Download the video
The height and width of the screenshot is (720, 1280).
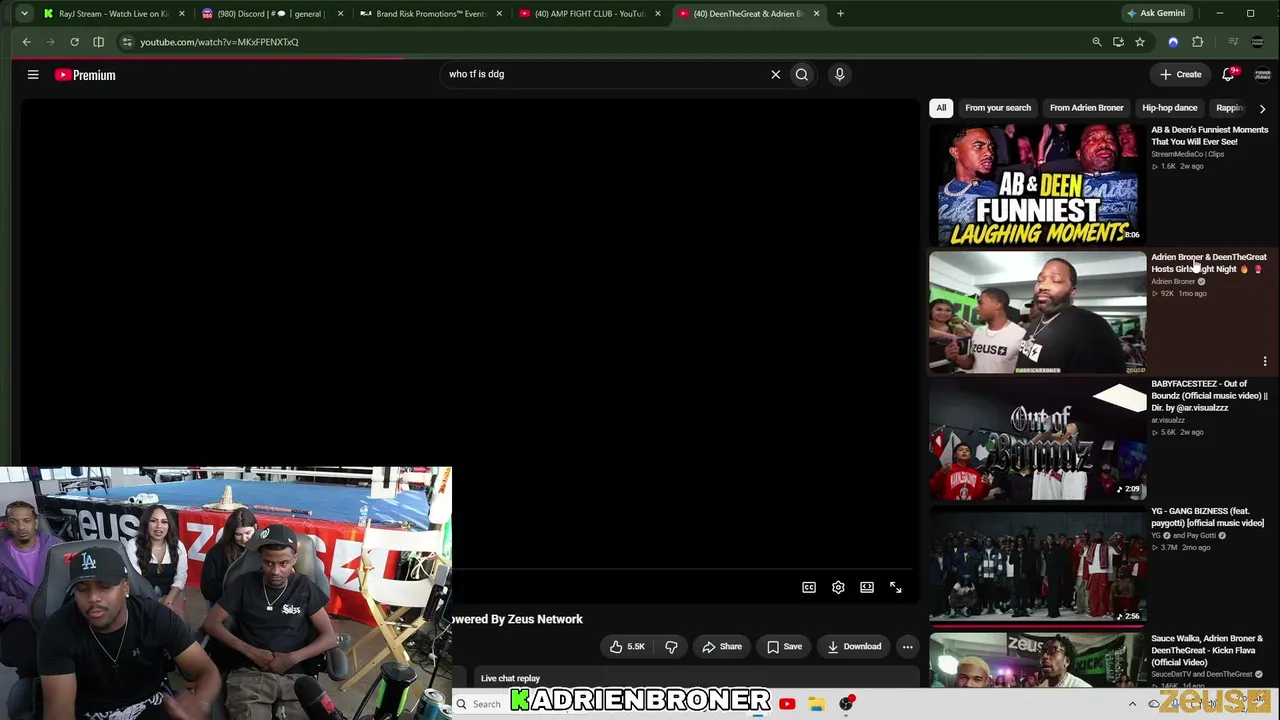(x=854, y=647)
